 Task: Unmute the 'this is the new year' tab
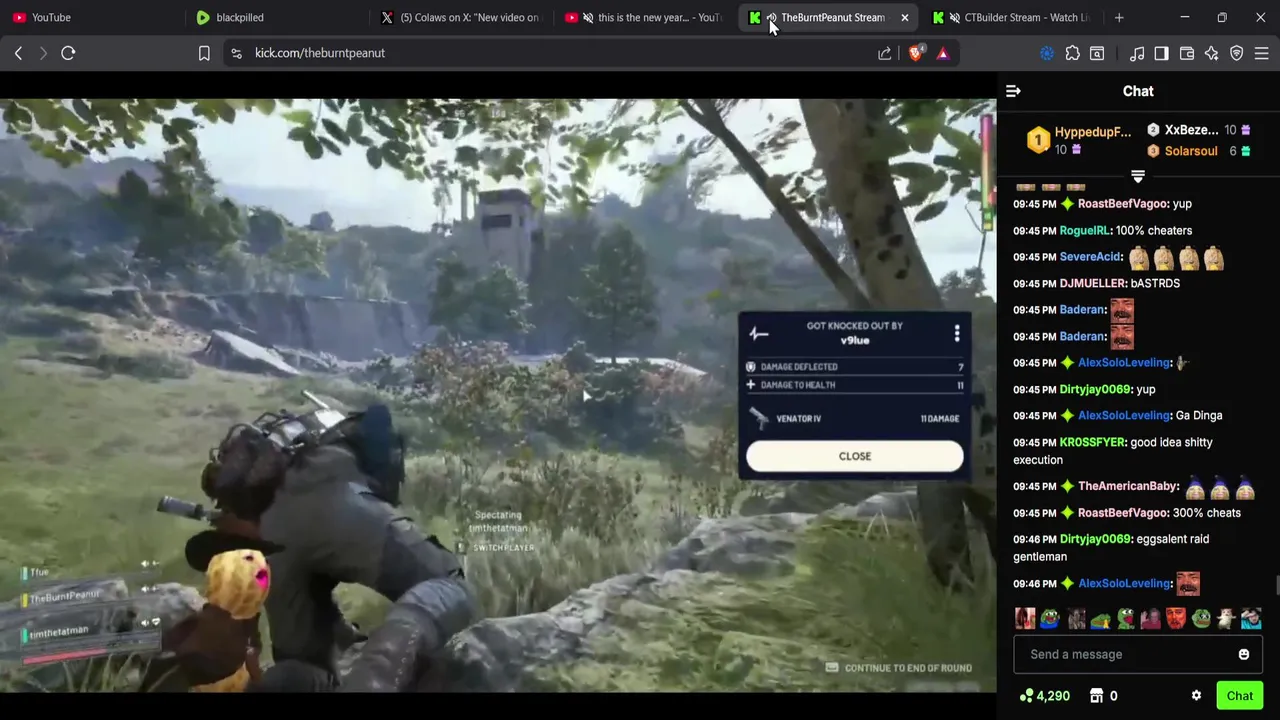click(588, 17)
